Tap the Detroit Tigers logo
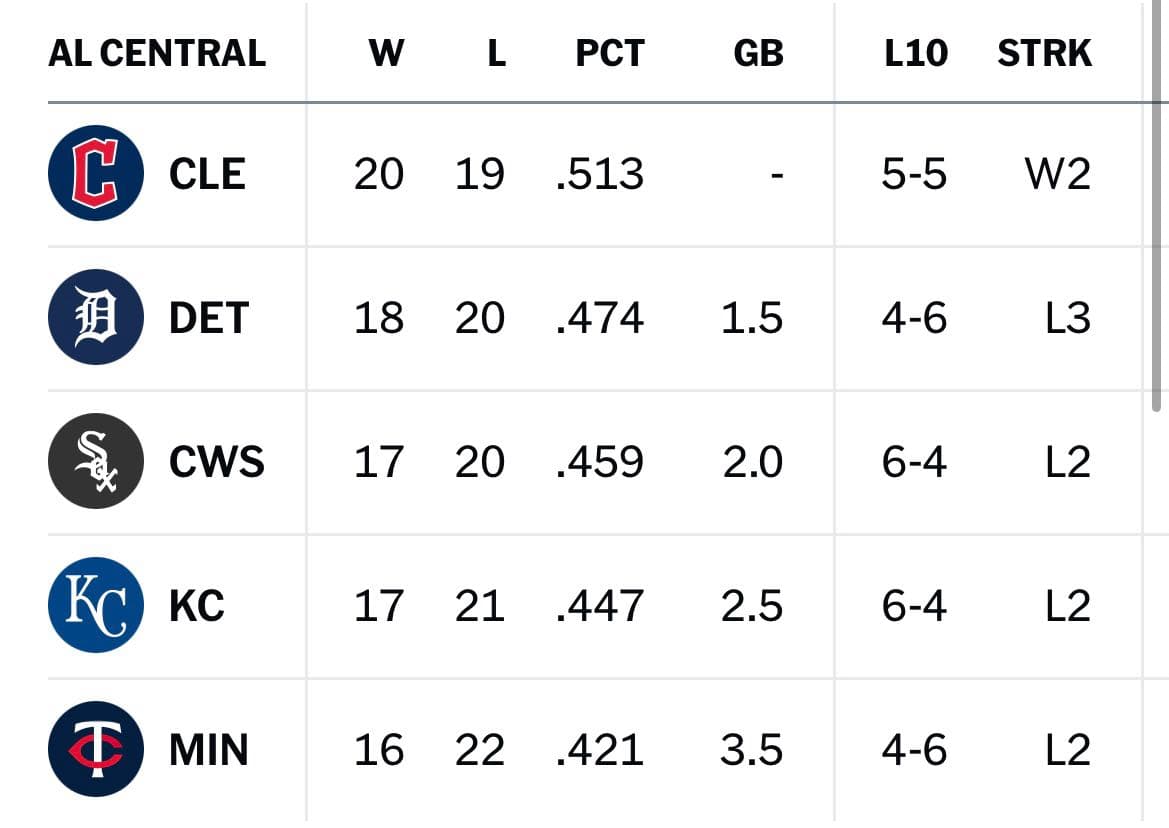This screenshot has height=828, width=1169. tap(95, 317)
